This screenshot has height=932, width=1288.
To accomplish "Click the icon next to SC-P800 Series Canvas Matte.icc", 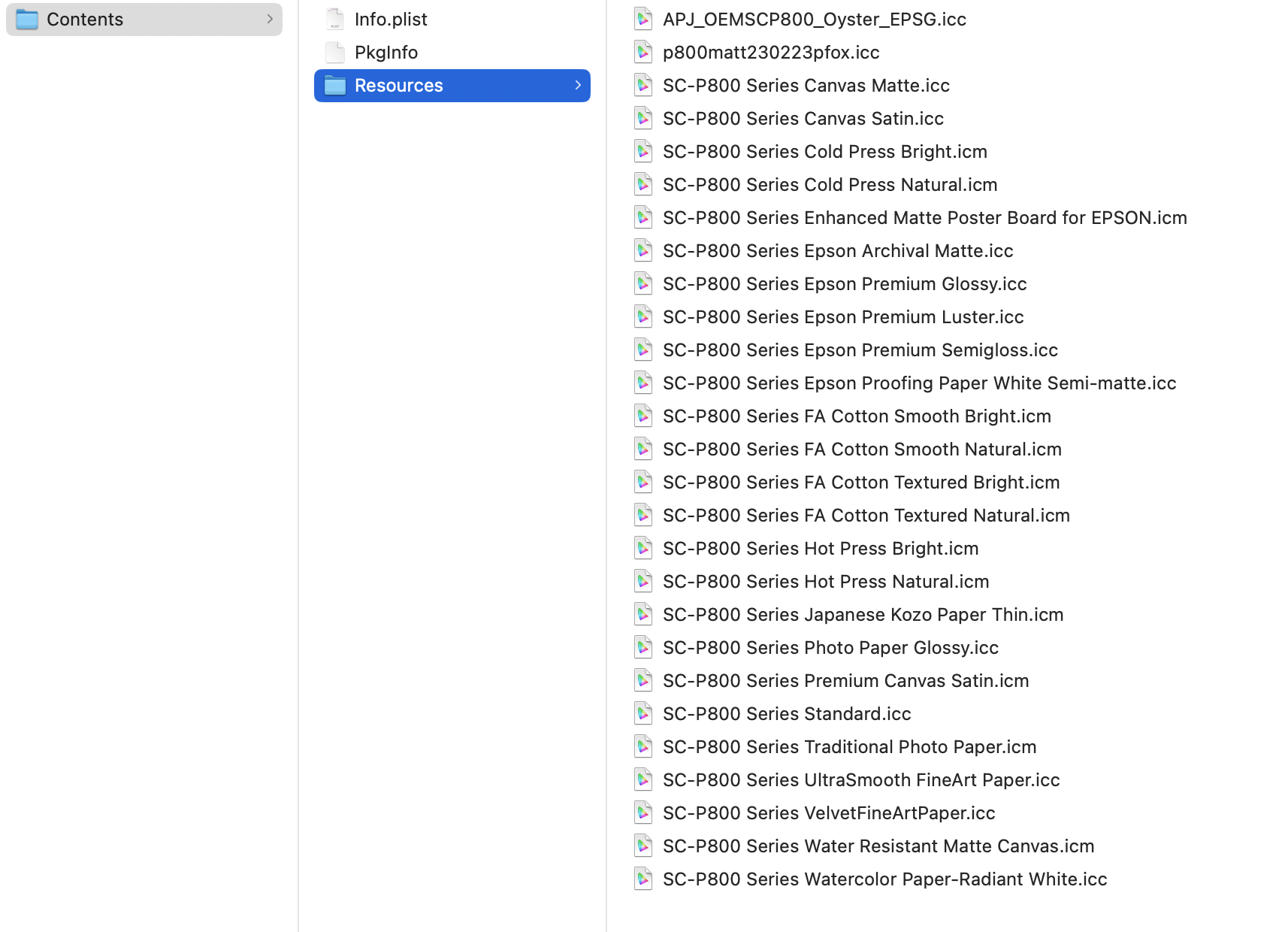I will tap(643, 85).
